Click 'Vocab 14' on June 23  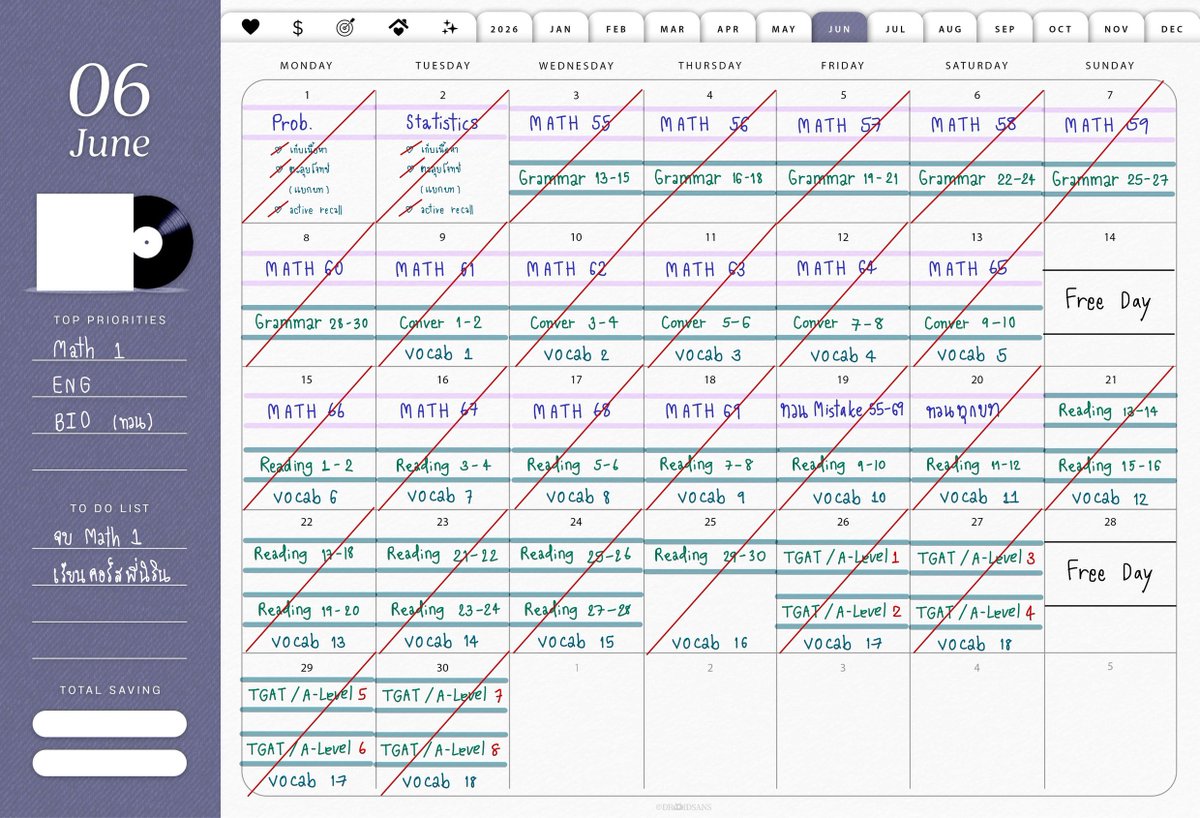tap(441, 641)
